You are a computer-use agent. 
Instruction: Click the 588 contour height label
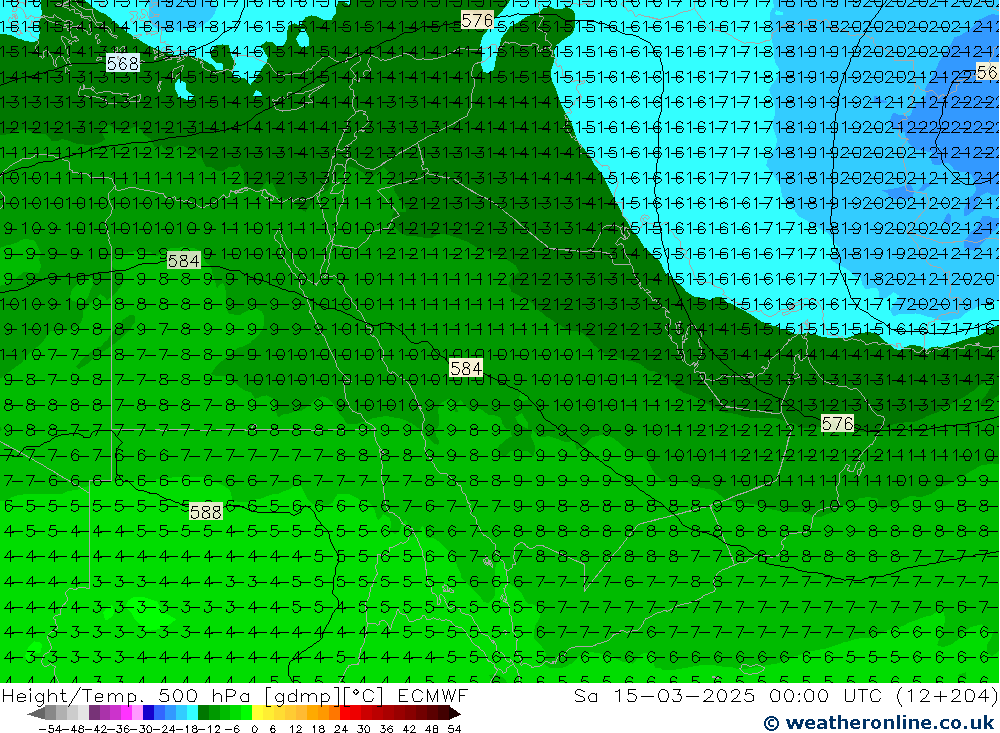pos(206,512)
